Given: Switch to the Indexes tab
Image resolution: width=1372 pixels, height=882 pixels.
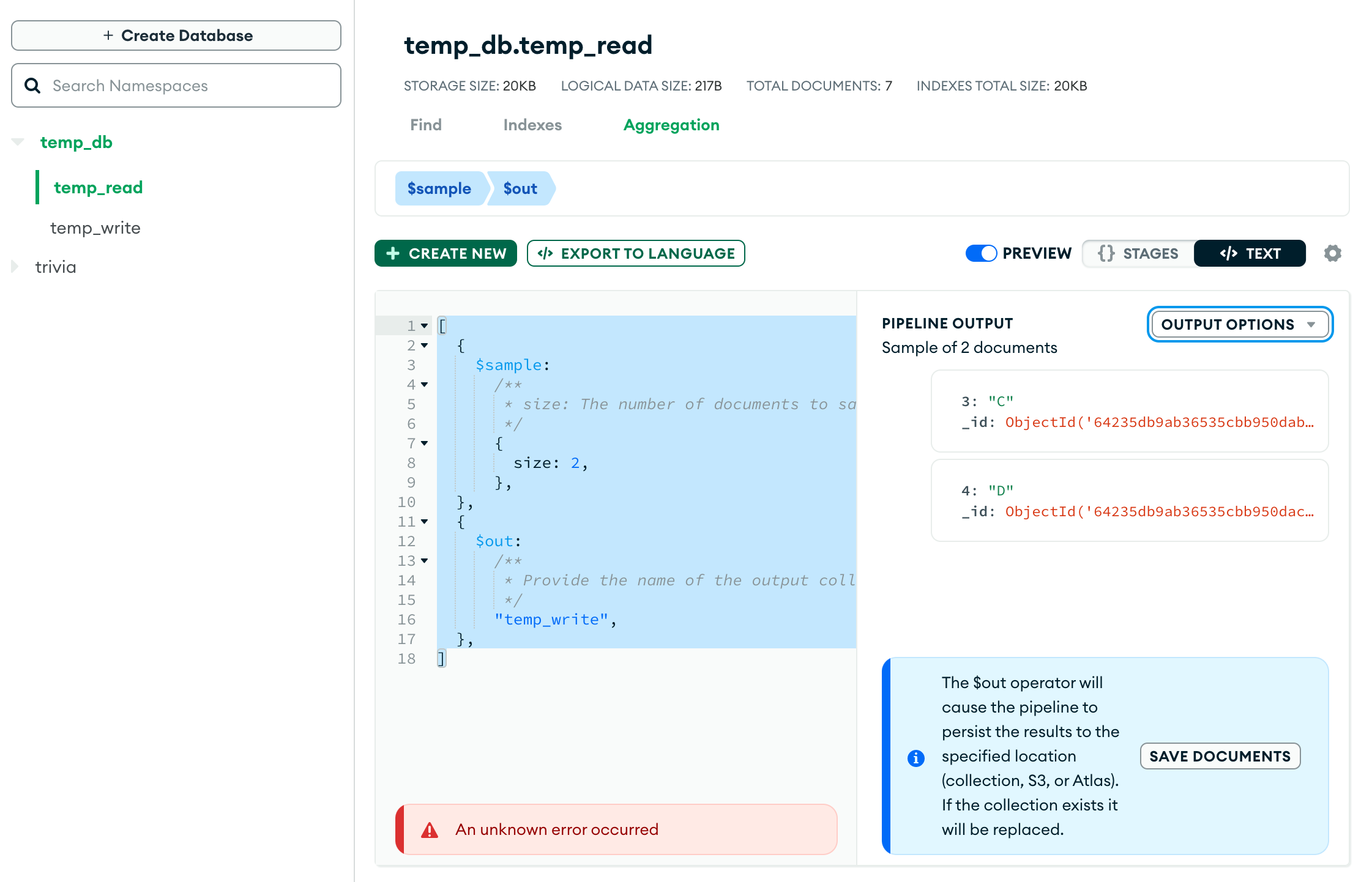Looking at the screenshot, I should [x=532, y=125].
